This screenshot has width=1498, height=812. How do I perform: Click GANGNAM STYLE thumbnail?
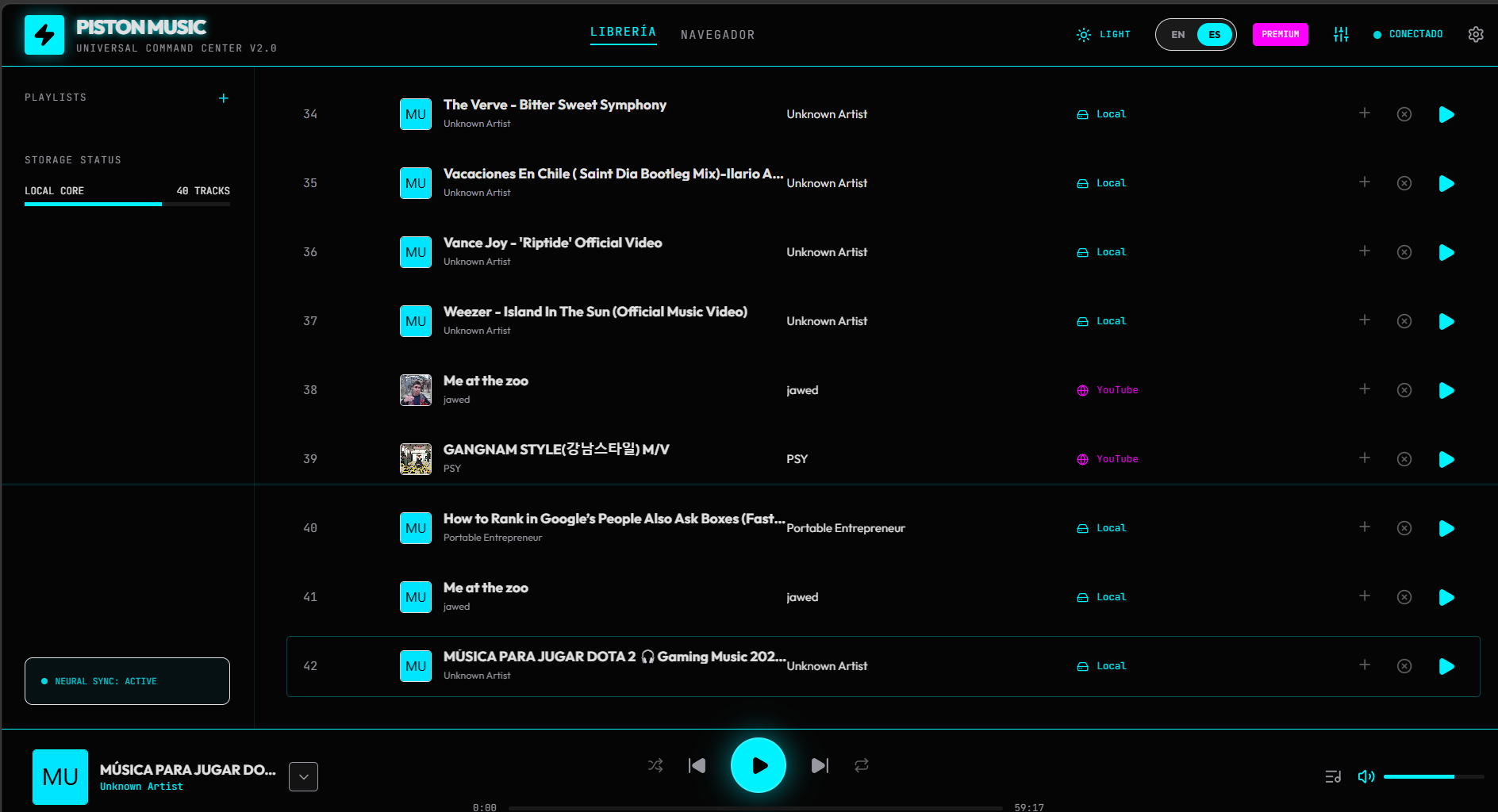click(x=416, y=459)
